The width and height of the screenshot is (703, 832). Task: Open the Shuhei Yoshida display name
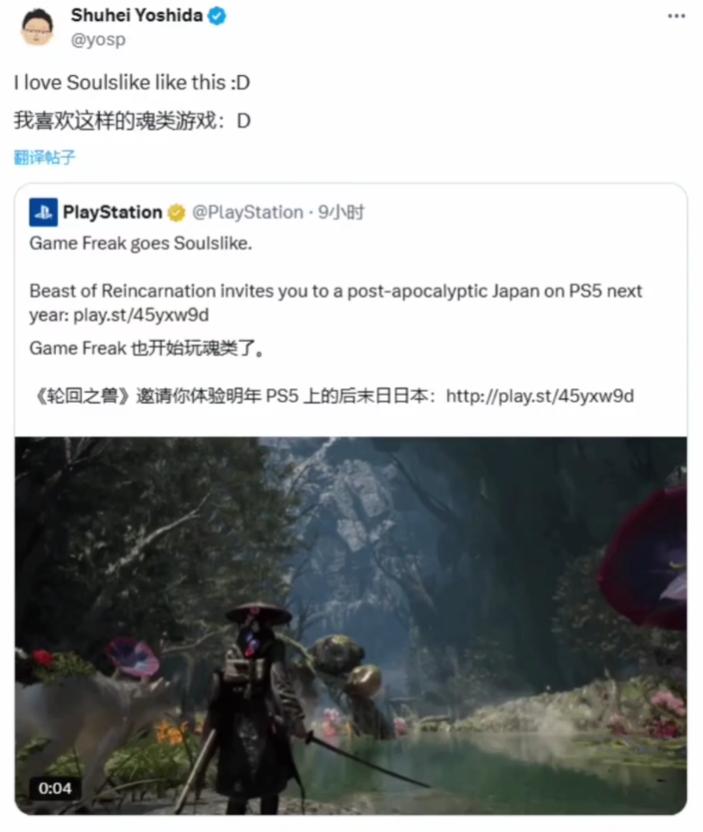137,15
